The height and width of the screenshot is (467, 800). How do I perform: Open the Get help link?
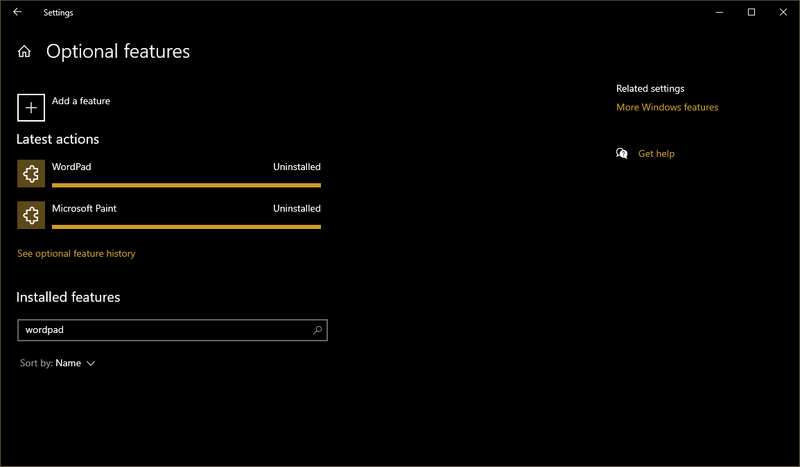tap(656, 154)
